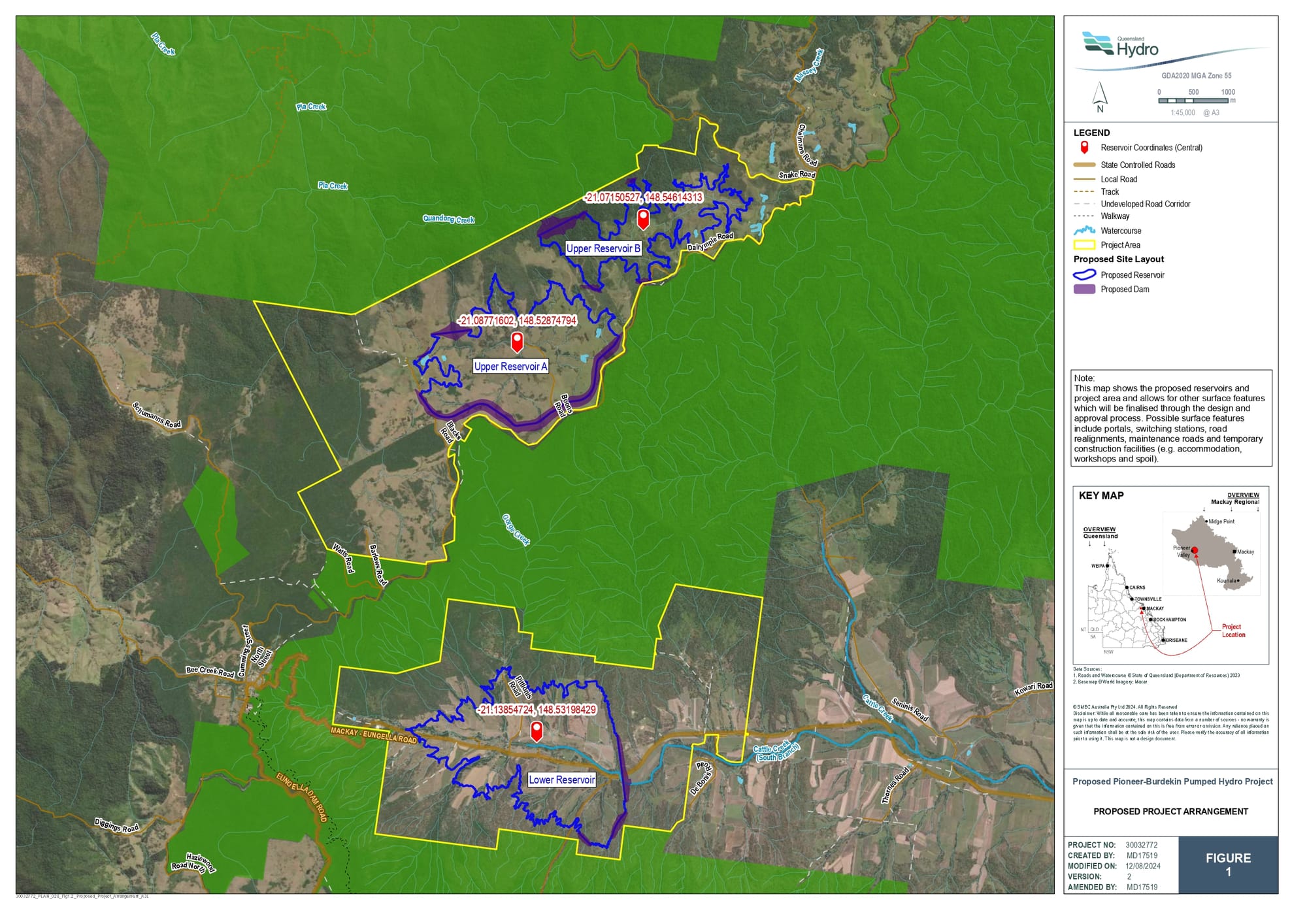
Task: Click the Cattle Creek (South Branch) label
Action: (x=775, y=752)
